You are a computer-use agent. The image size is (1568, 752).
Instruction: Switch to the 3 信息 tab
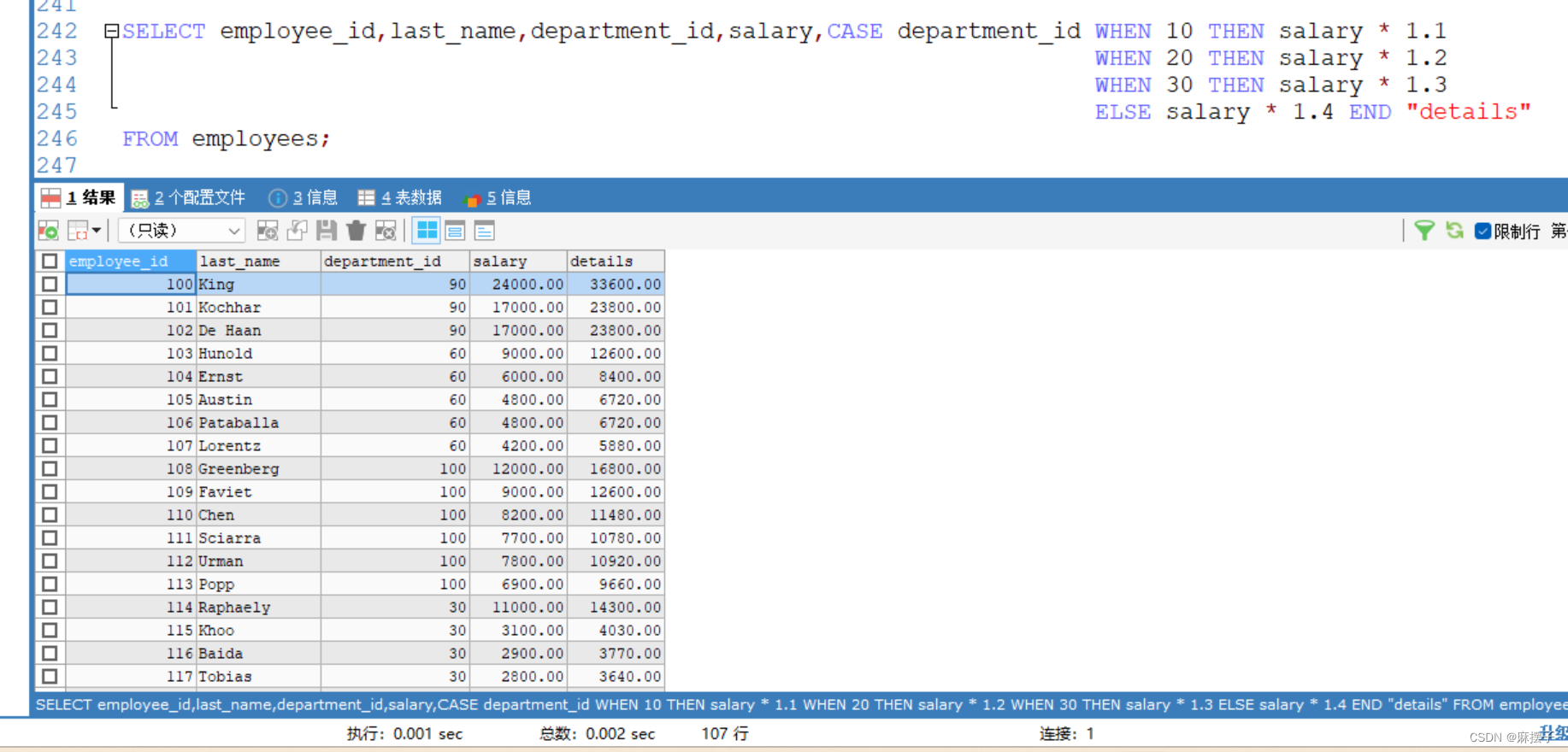point(304,197)
